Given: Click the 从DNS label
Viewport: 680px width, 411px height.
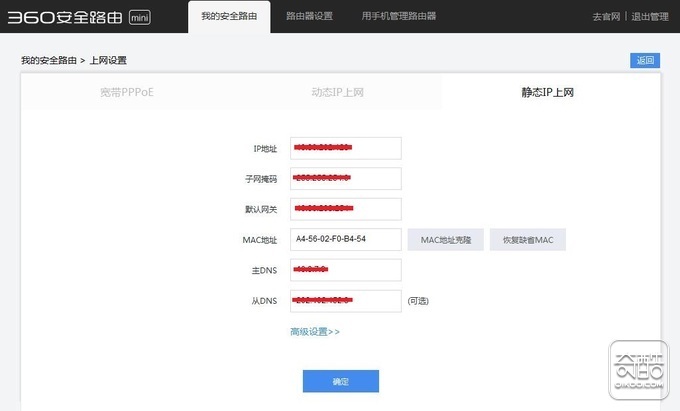Looking at the screenshot, I should (264, 301).
